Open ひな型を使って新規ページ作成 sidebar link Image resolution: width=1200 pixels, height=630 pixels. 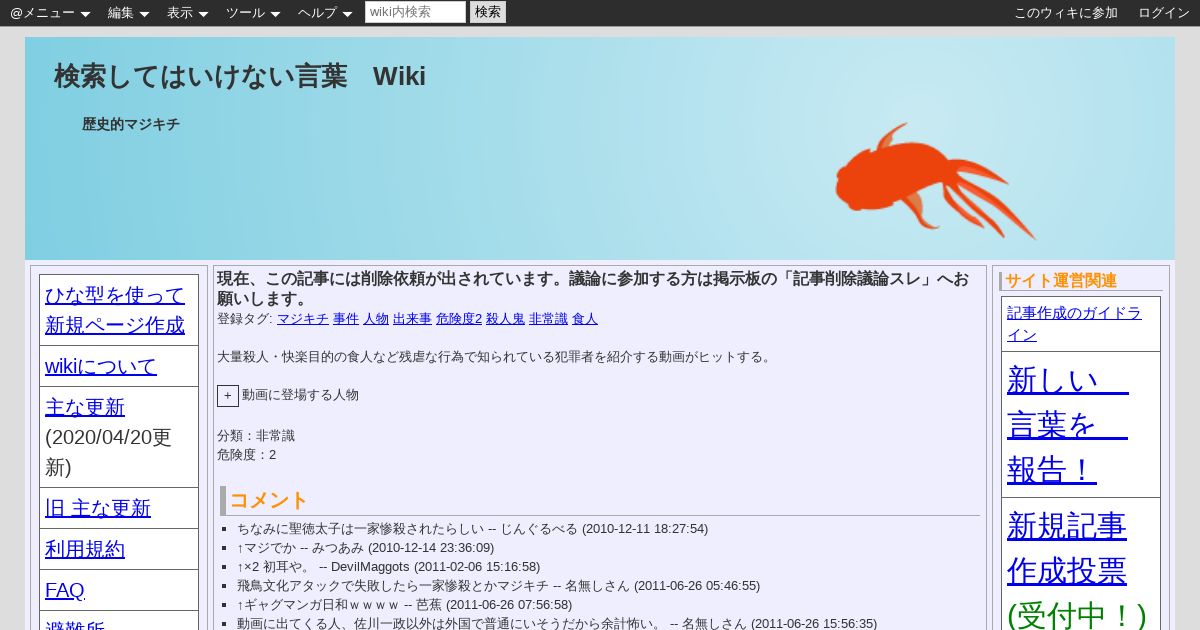pyautogui.click(x=115, y=310)
